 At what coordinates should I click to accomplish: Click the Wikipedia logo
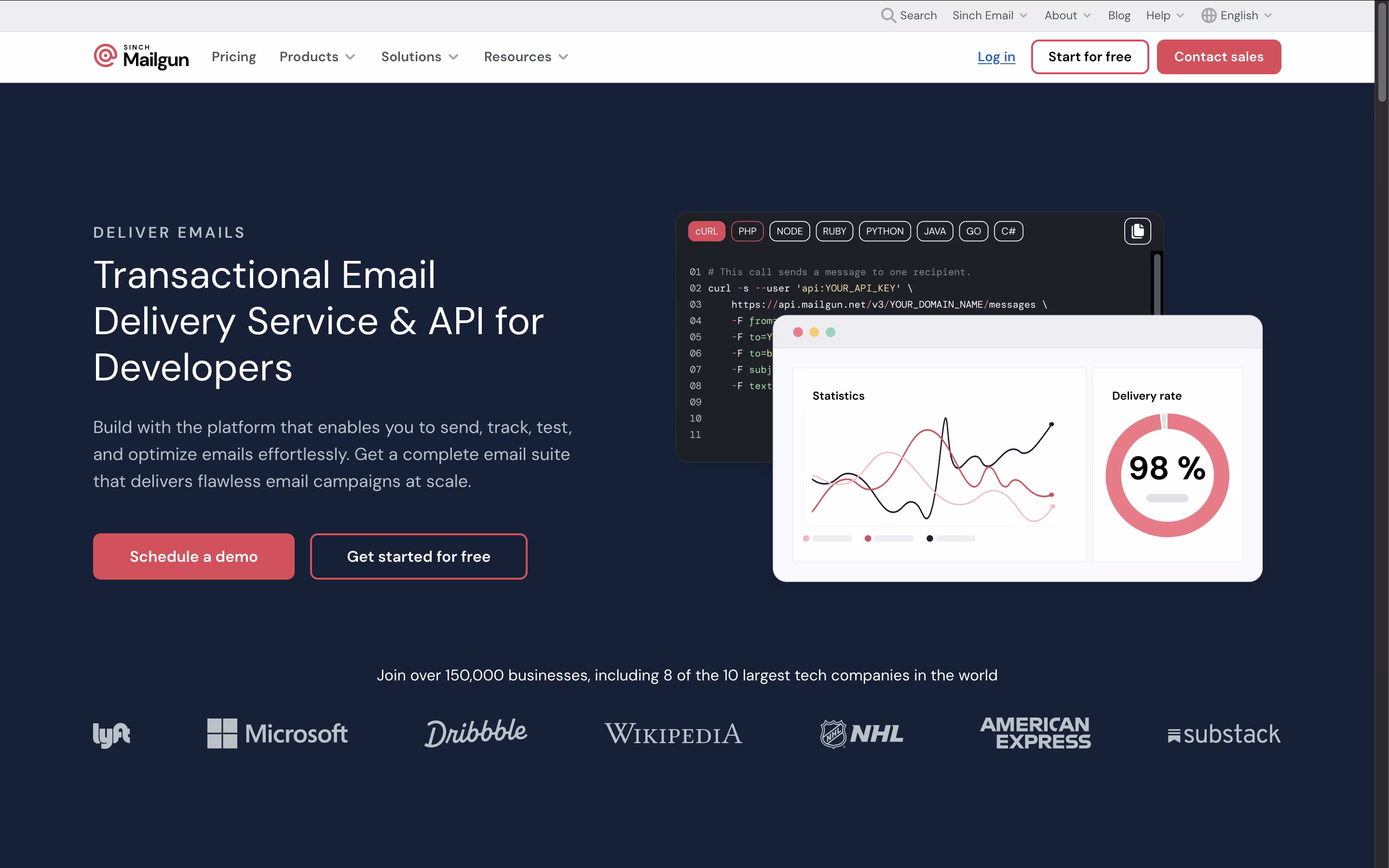click(x=673, y=734)
